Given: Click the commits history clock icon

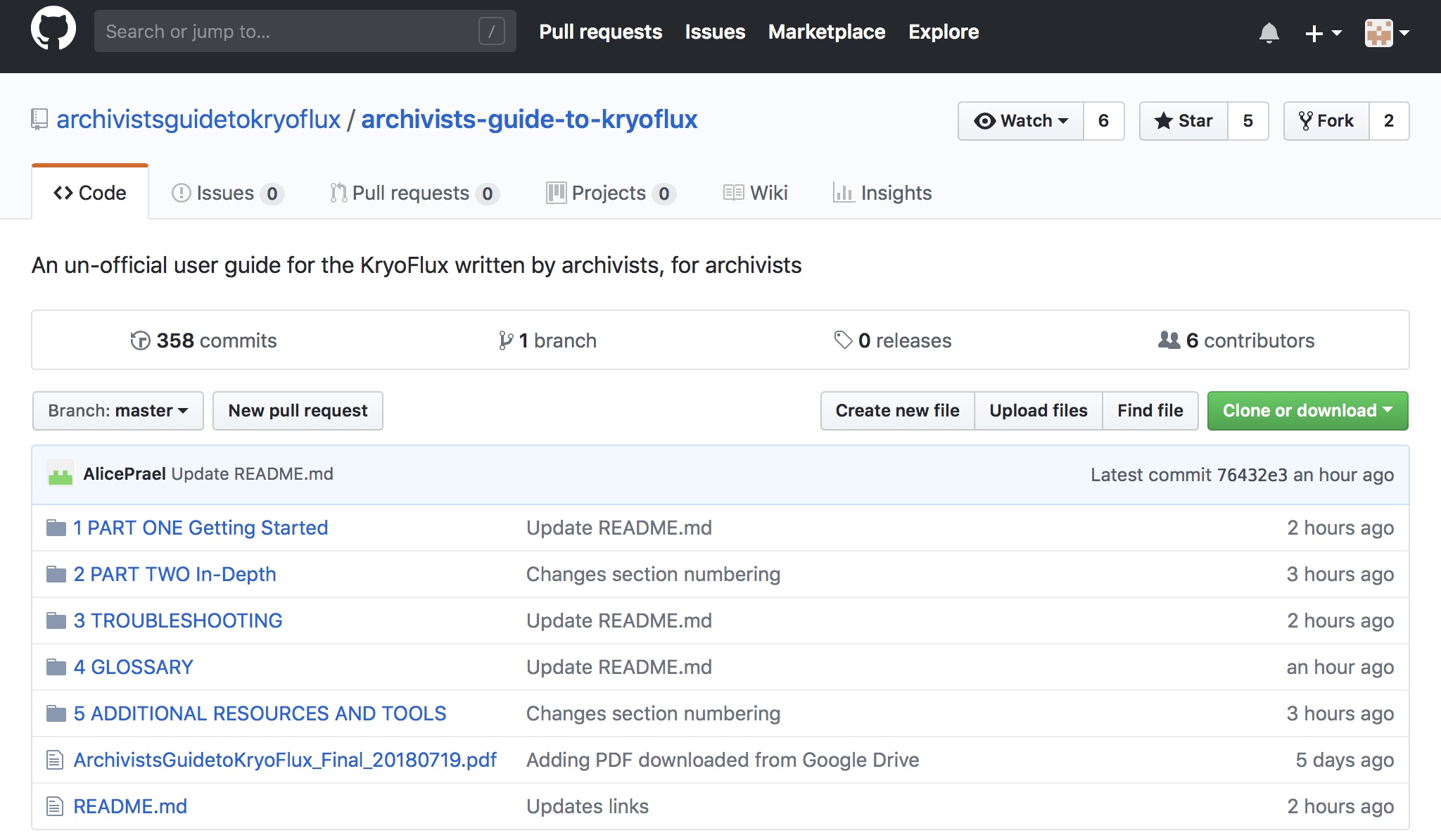Looking at the screenshot, I should pos(140,341).
